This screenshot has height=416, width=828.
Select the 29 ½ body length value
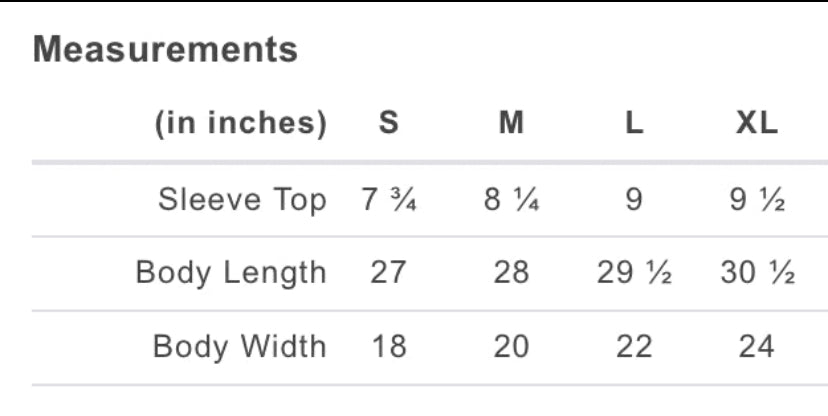pos(634,272)
